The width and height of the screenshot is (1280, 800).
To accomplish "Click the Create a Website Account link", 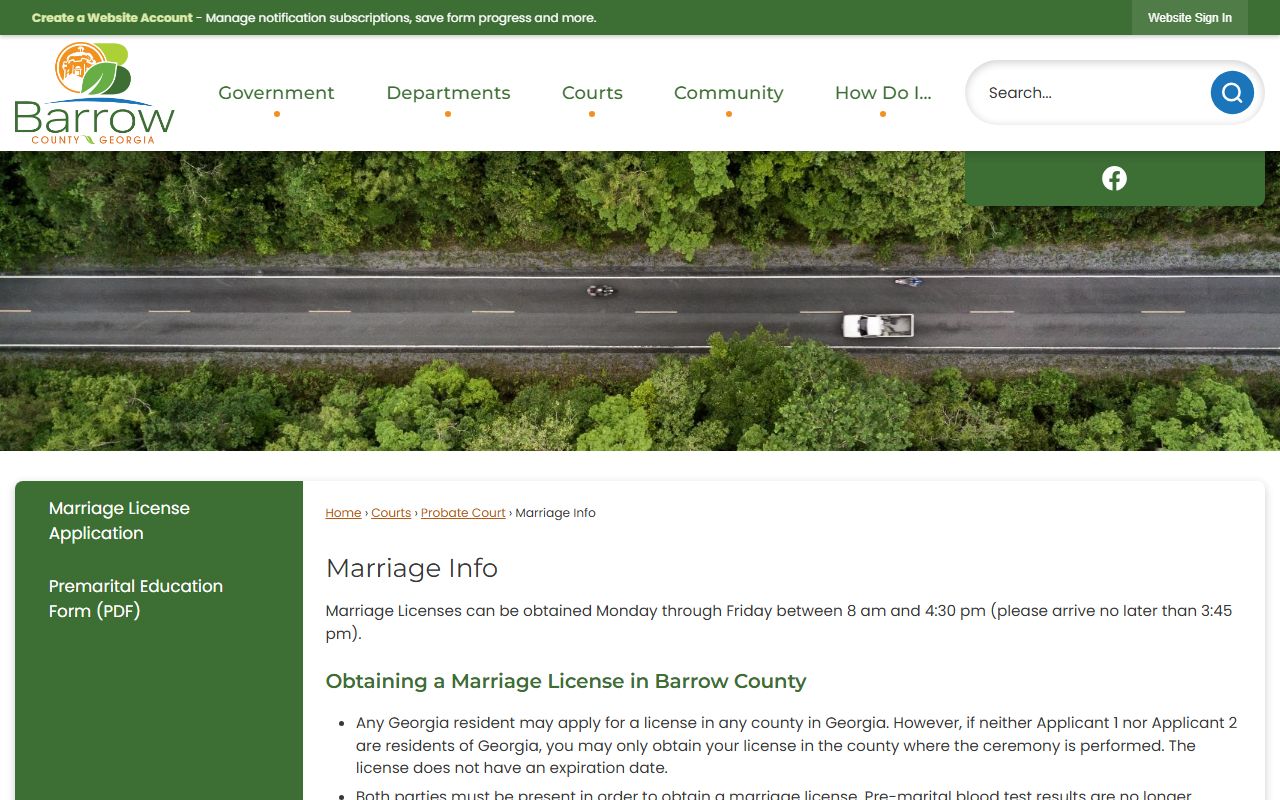I will point(112,18).
